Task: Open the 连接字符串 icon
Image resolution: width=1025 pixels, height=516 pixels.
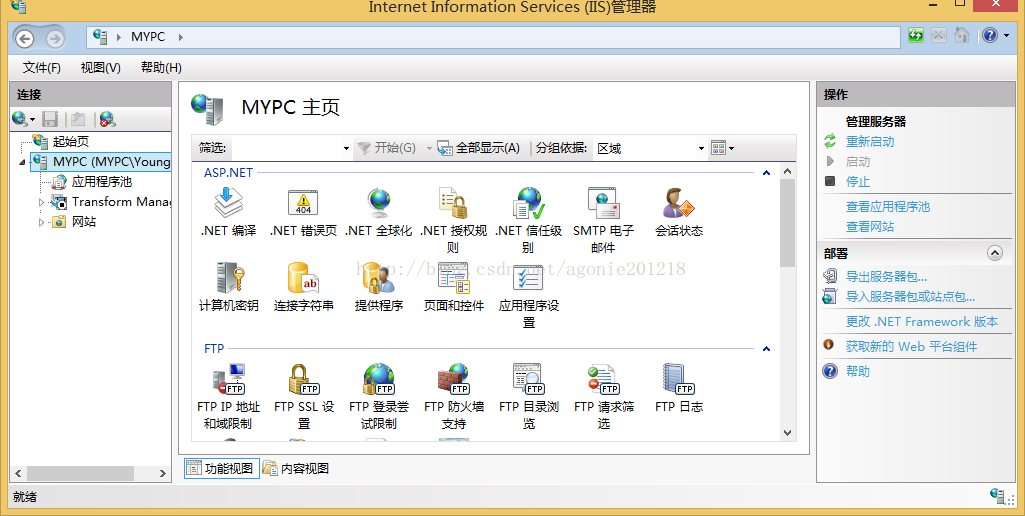Action: (x=303, y=277)
